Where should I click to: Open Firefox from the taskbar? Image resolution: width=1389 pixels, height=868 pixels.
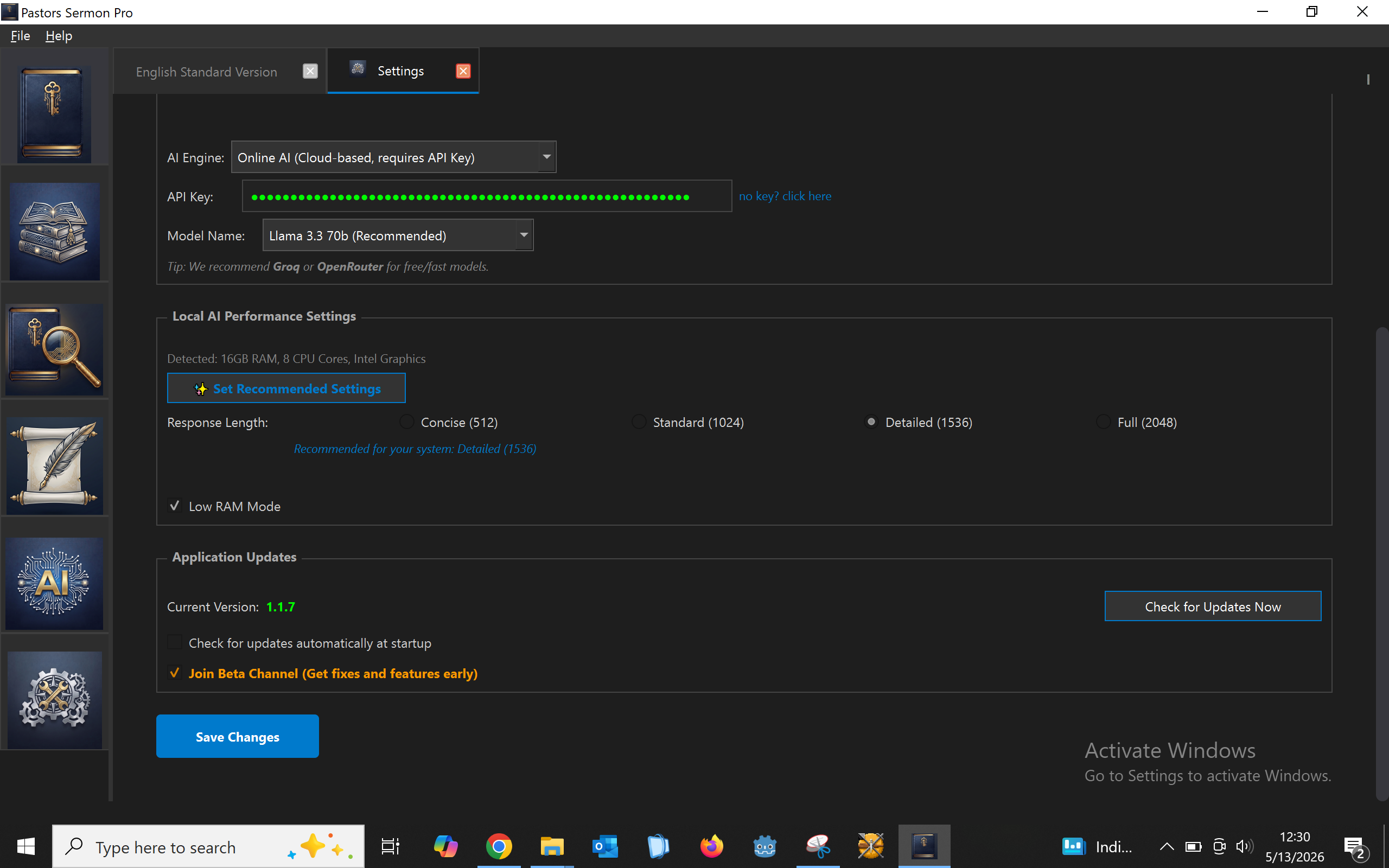(712, 846)
